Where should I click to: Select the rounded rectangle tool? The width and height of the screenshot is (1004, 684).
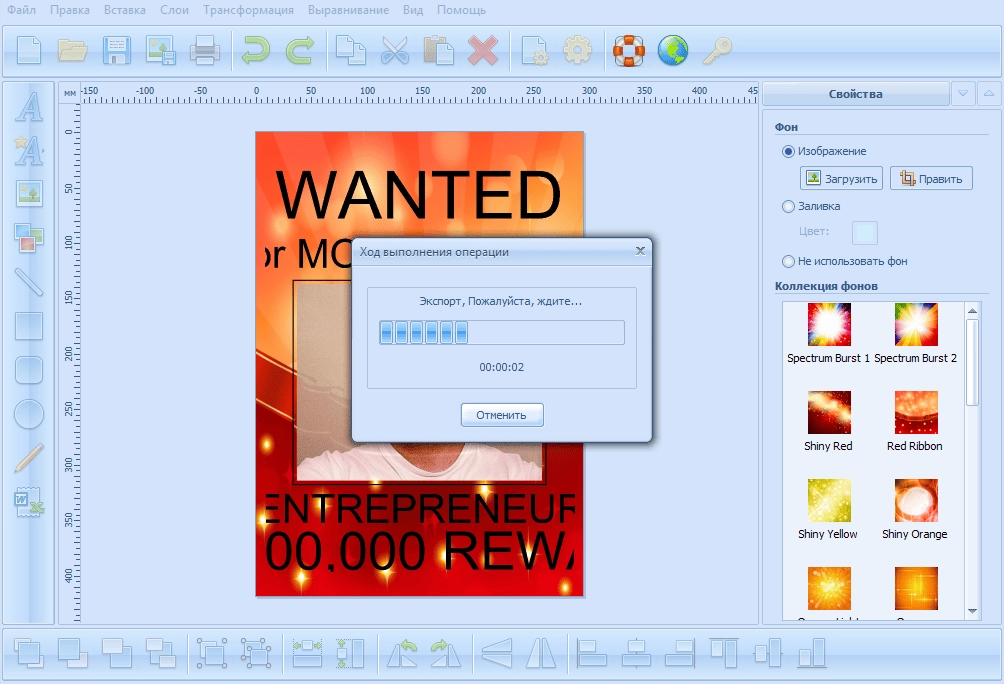(x=29, y=370)
